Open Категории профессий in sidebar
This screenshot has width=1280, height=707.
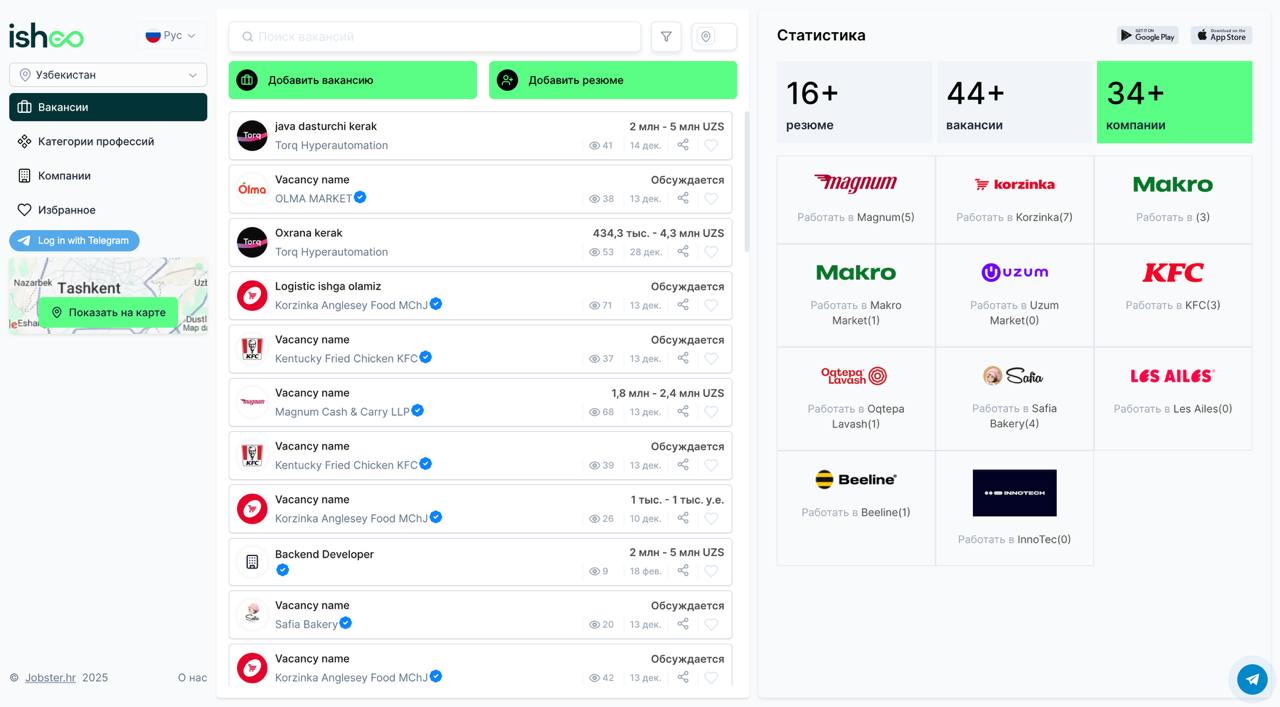(x=96, y=142)
